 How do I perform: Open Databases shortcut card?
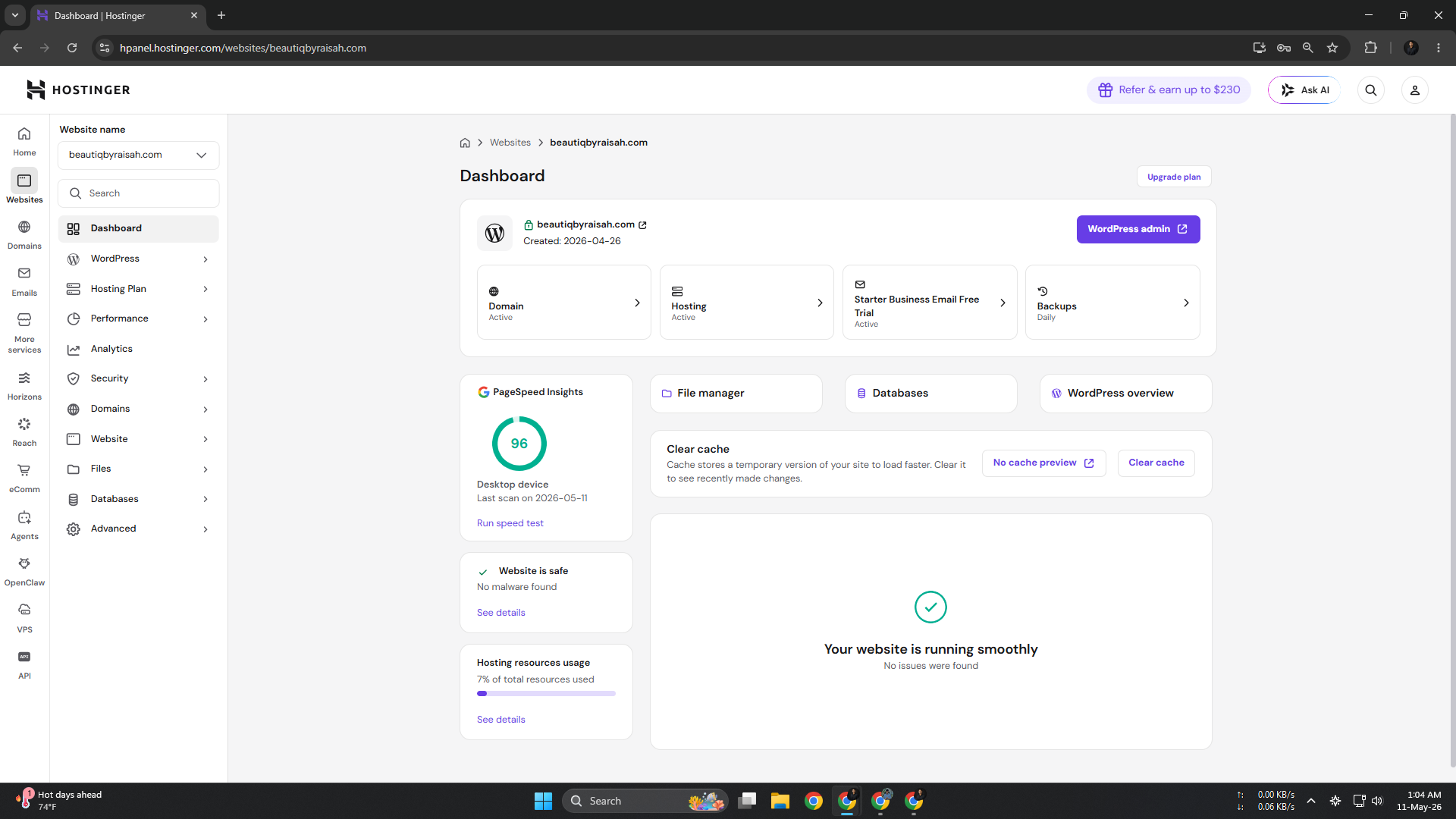(930, 394)
